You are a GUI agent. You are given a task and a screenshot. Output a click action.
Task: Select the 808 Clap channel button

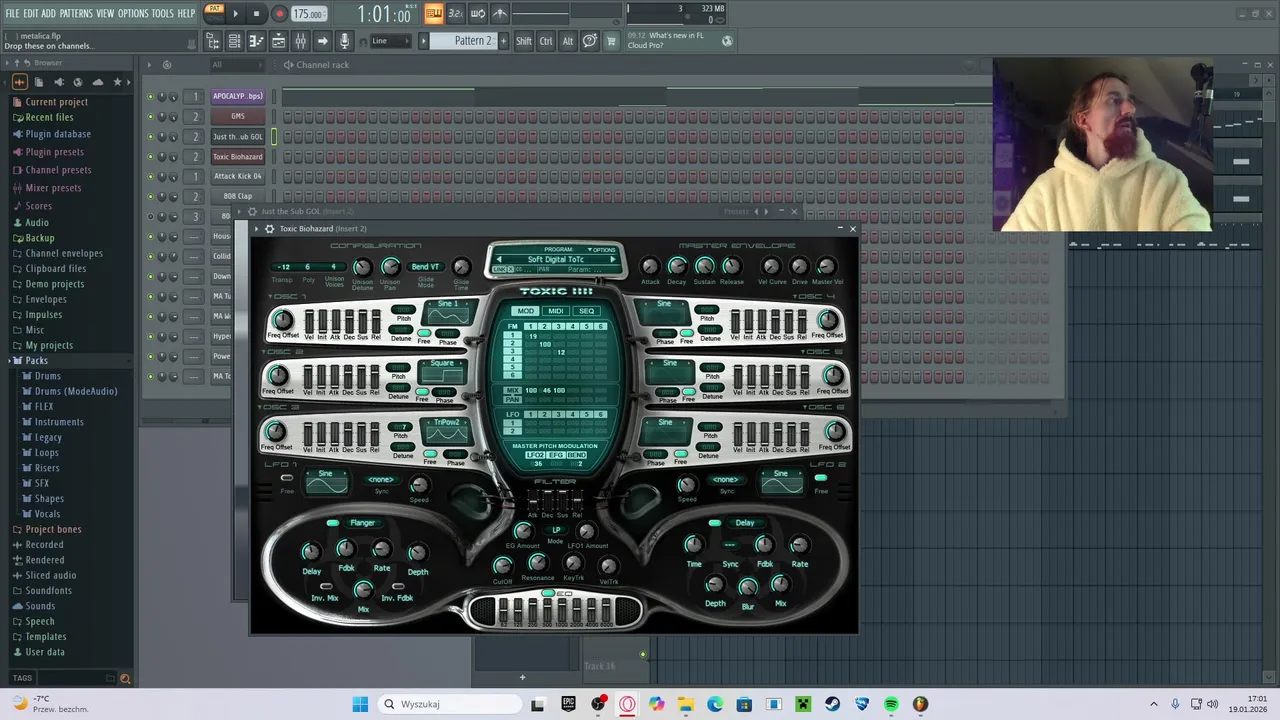[x=237, y=196]
